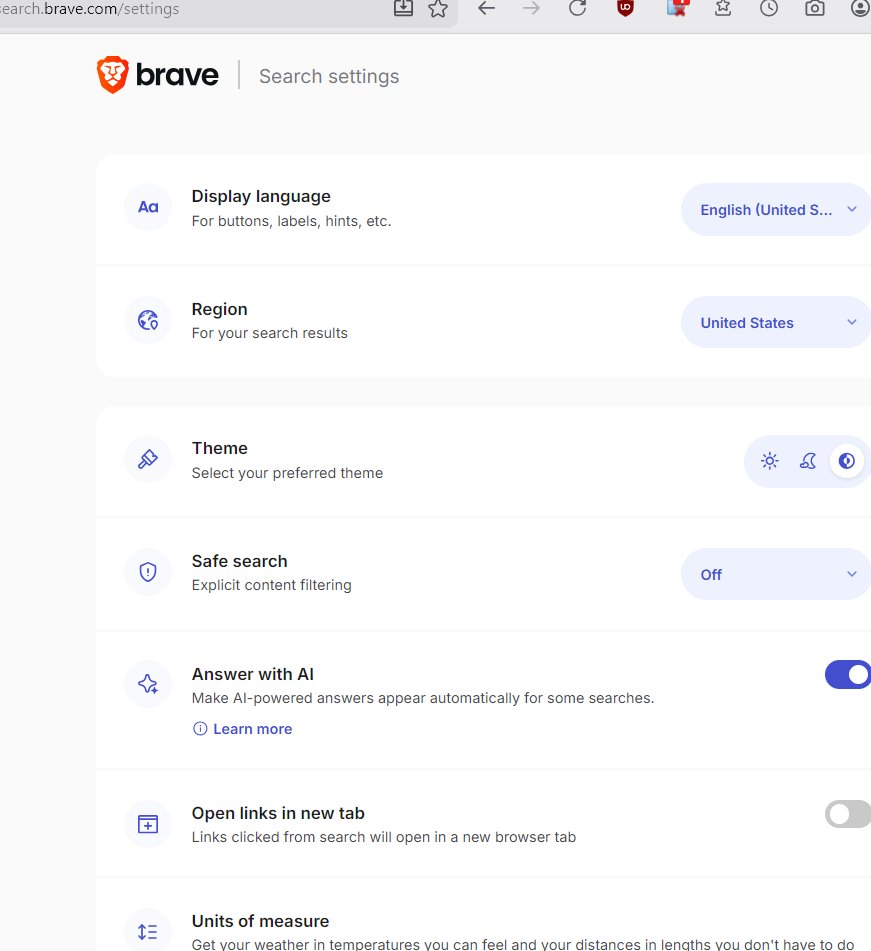Select the light theme sun option

click(770, 461)
